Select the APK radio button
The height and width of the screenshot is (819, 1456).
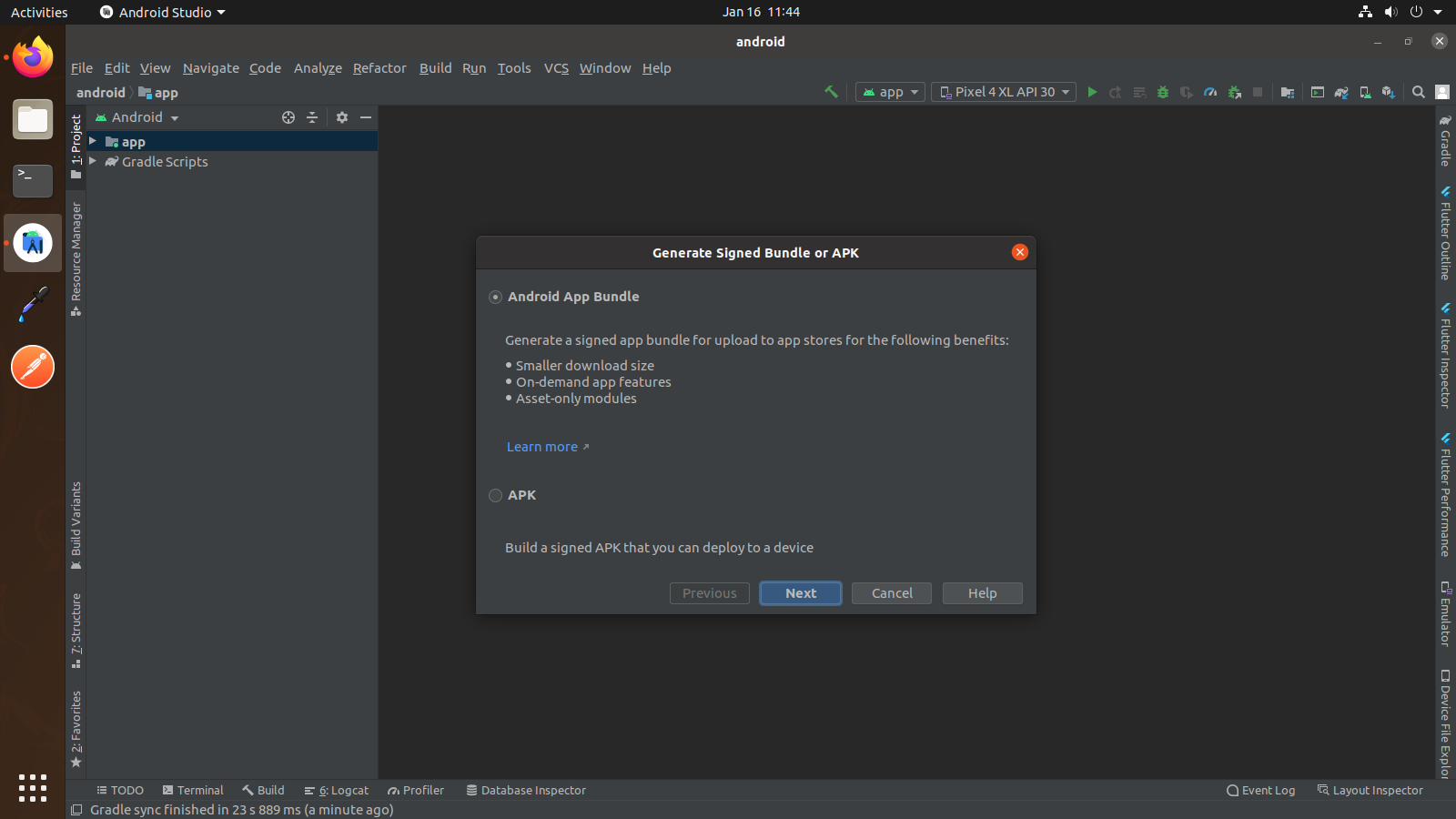(496, 496)
